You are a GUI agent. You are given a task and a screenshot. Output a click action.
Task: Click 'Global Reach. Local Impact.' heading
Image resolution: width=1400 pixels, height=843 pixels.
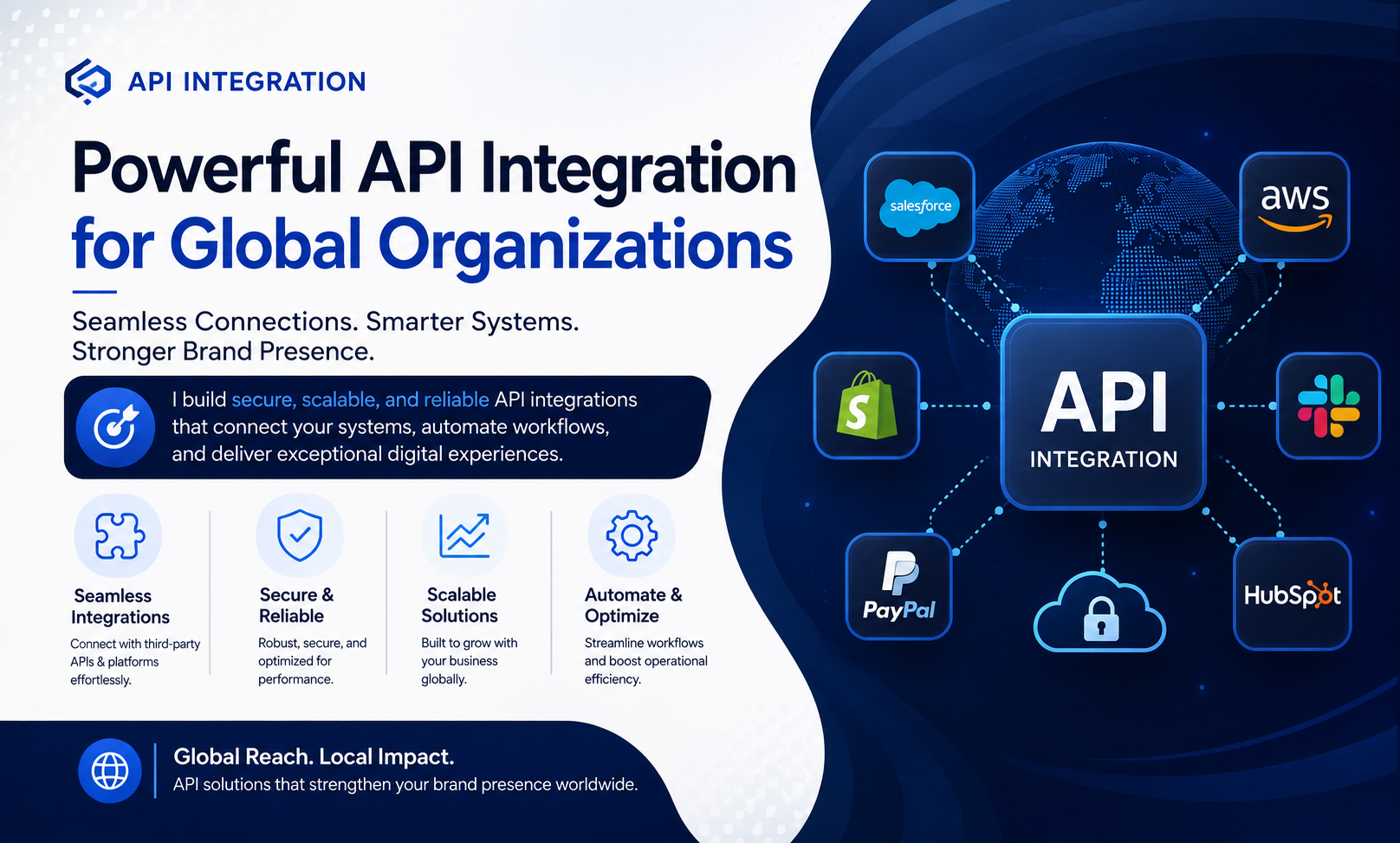pyautogui.click(x=314, y=756)
